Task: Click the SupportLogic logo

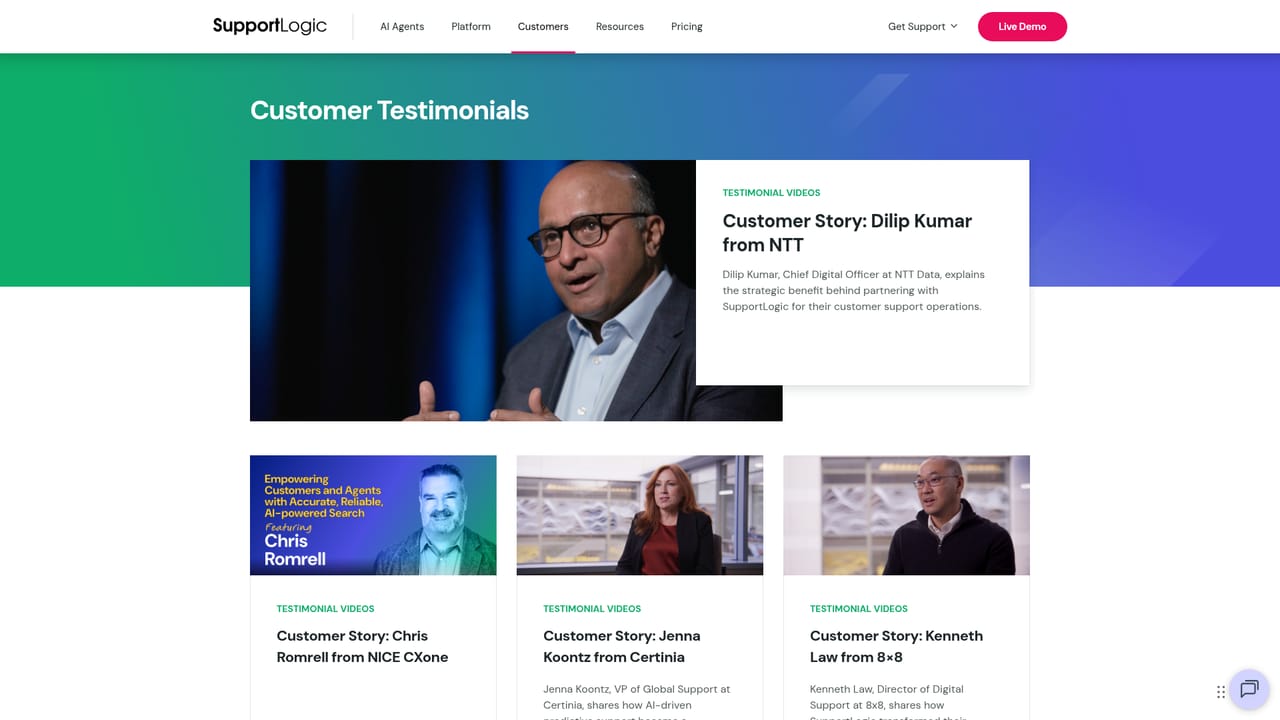Action: tap(269, 26)
